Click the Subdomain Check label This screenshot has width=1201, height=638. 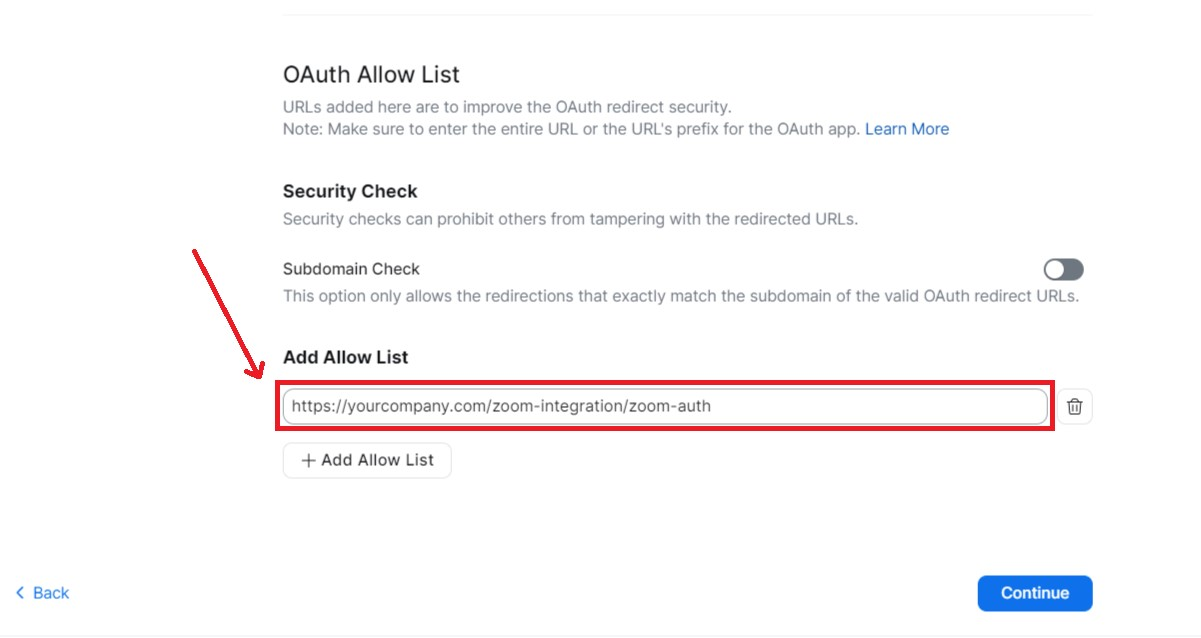click(x=351, y=269)
